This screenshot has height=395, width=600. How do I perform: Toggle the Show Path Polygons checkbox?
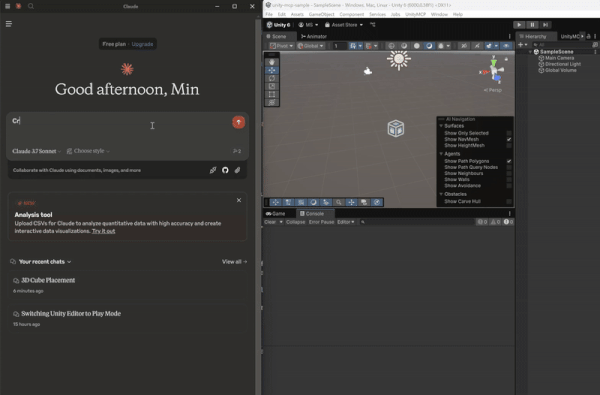pos(509,161)
